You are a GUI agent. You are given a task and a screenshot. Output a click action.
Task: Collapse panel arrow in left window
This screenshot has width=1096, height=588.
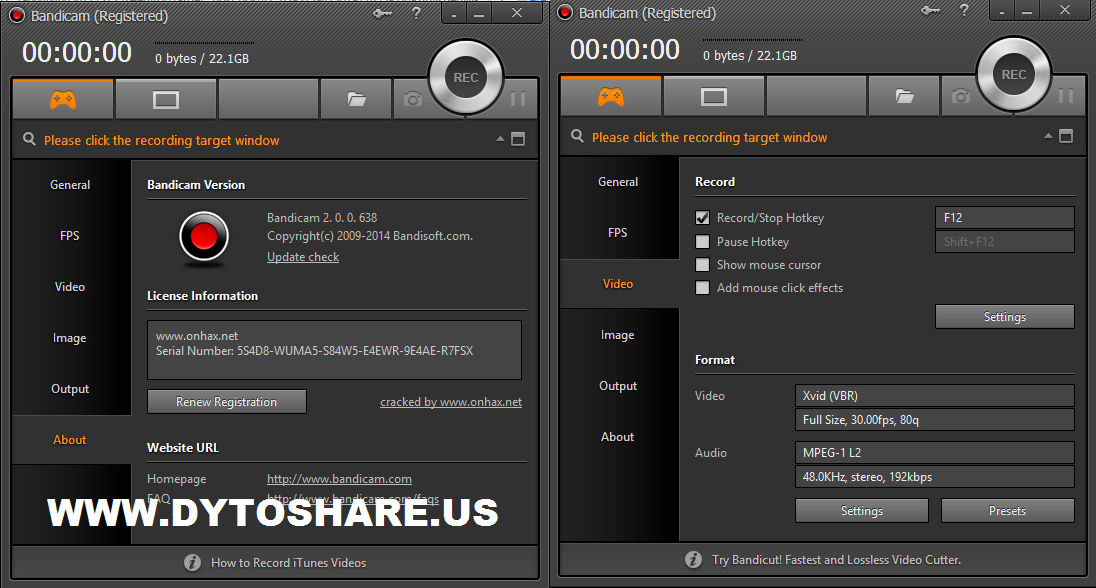[x=500, y=139]
